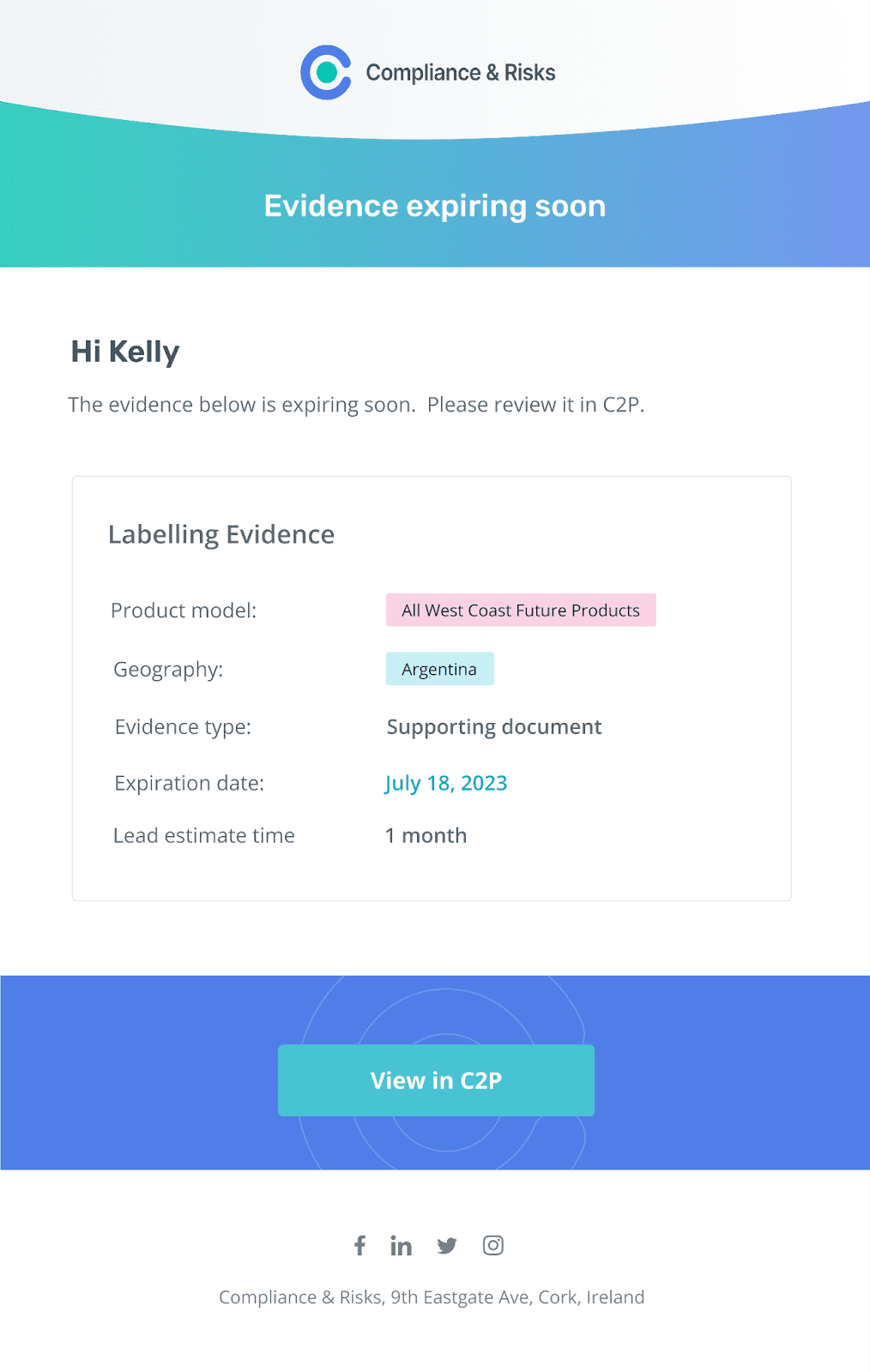This screenshot has height=1372, width=870.
Task: Click the Evidence expiring soon banner heading
Action: [x=434, y=206]
